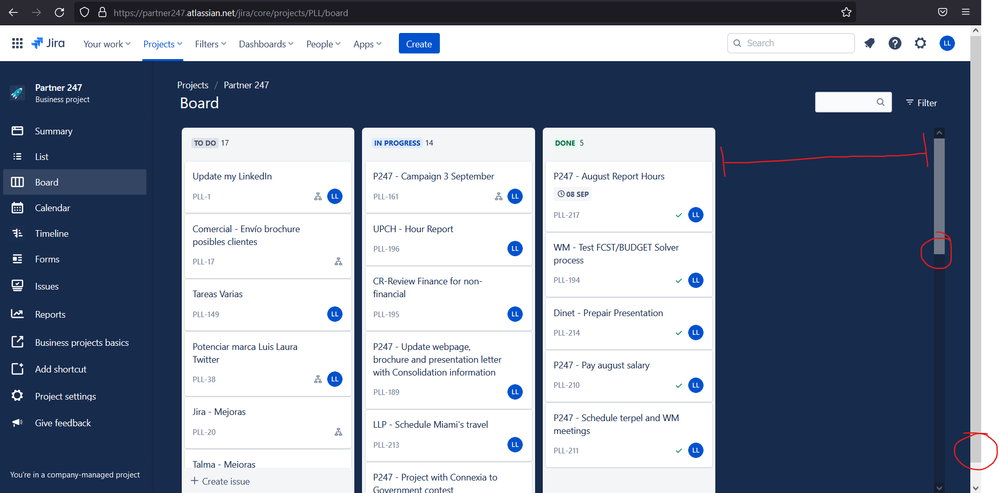The height and width of the screenshot is (493, 999).
Task: Open Jira settings gear in the top bar
Action: (921, 43)
